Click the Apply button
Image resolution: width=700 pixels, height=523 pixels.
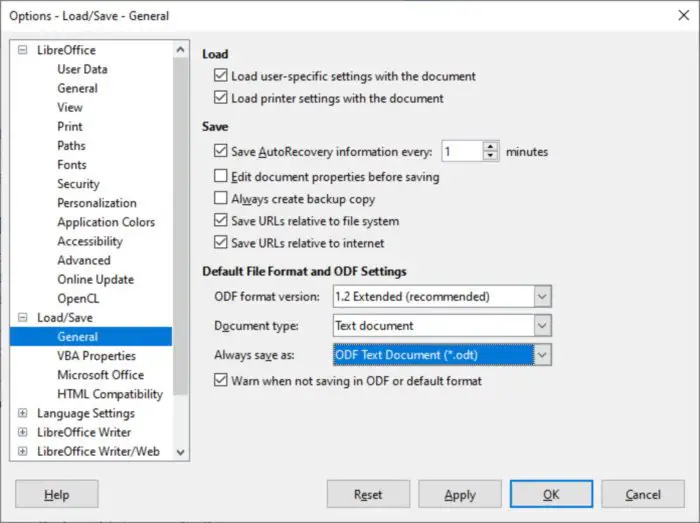click(460, 494)
